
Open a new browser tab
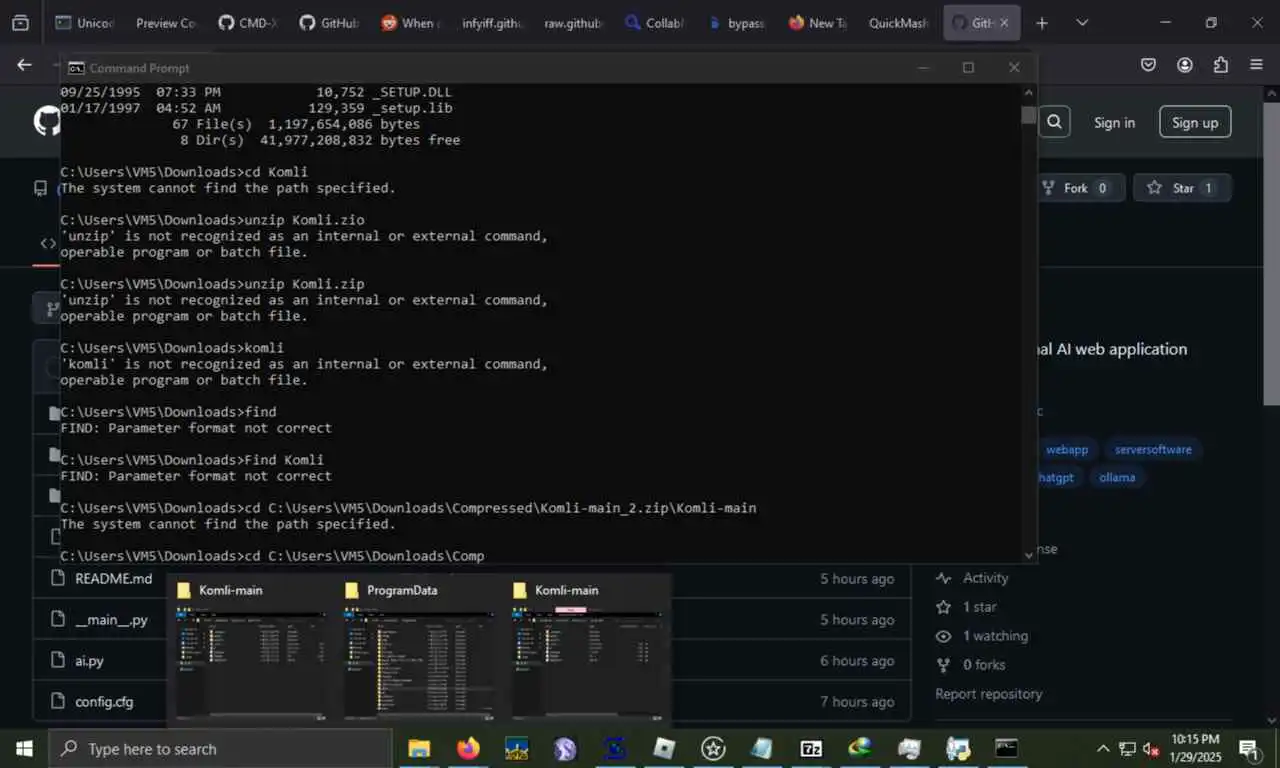point(1042,22)
